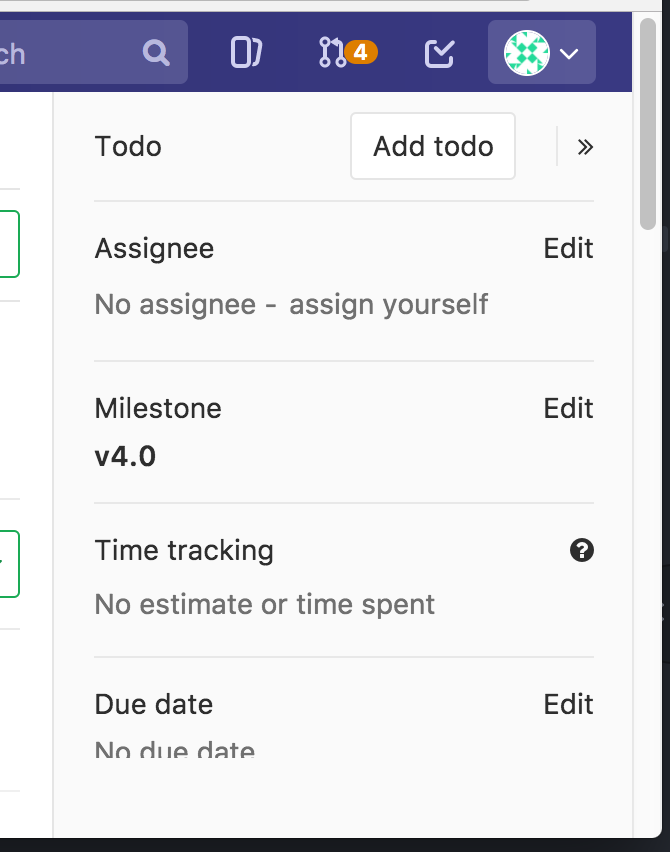The width and height of the screenshot is (670, 852).
Task: Click the upper green outlined button edge
Action: click(x=10, y=244)
